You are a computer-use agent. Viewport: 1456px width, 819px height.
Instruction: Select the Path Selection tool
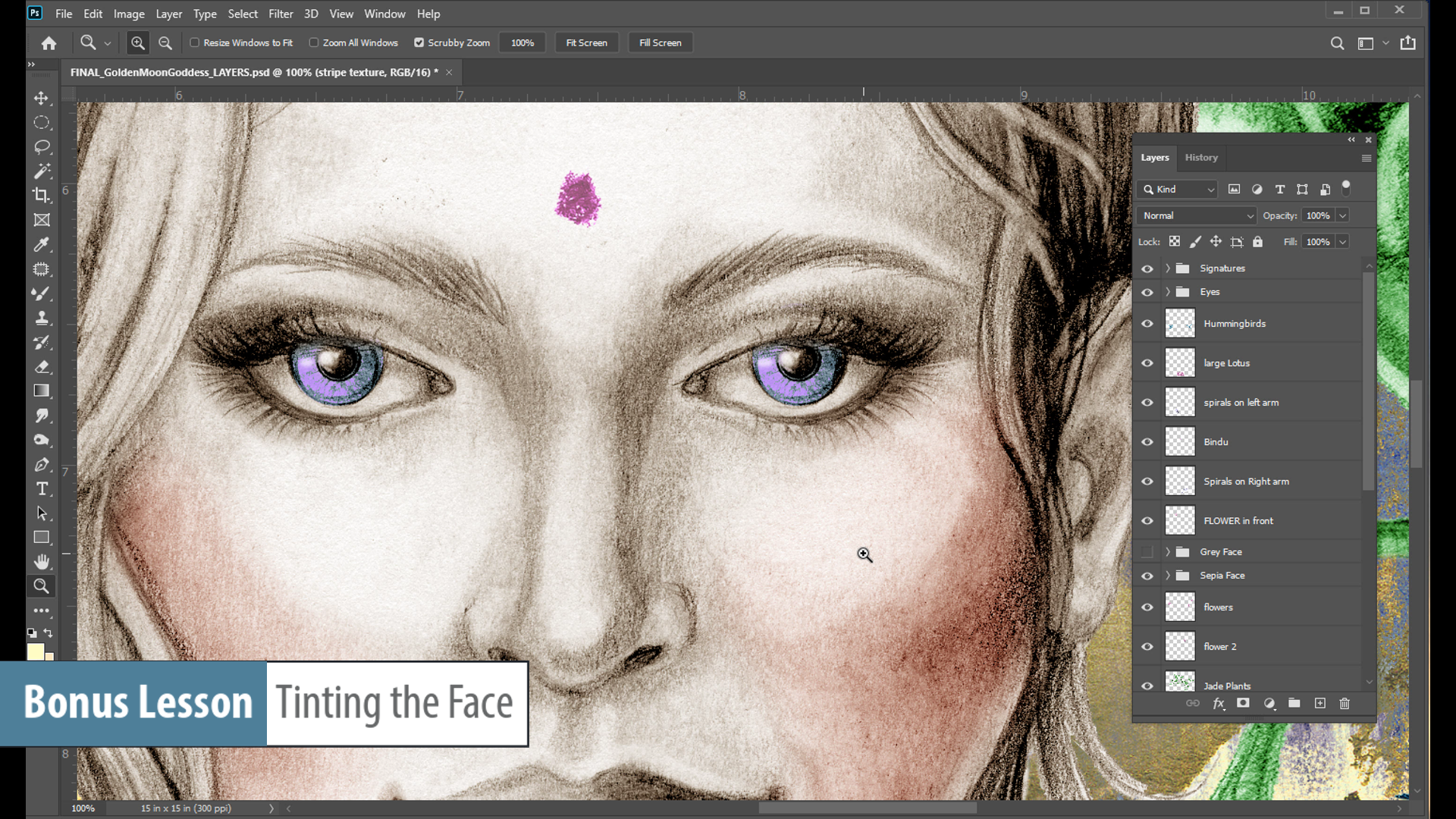(x=42, y=513)
